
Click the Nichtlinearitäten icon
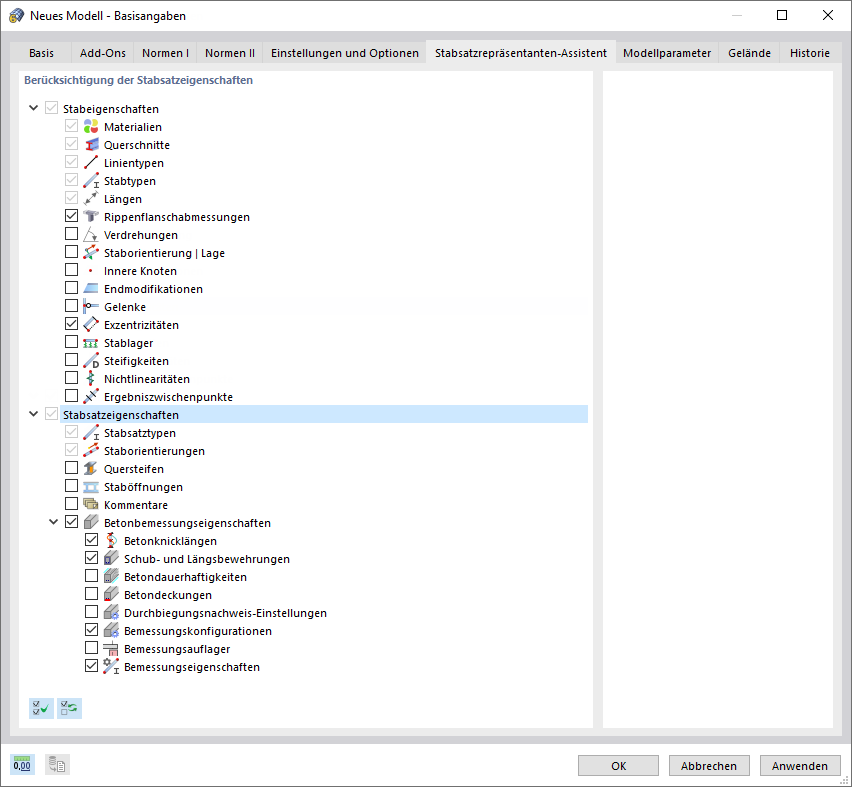(91, 378)
